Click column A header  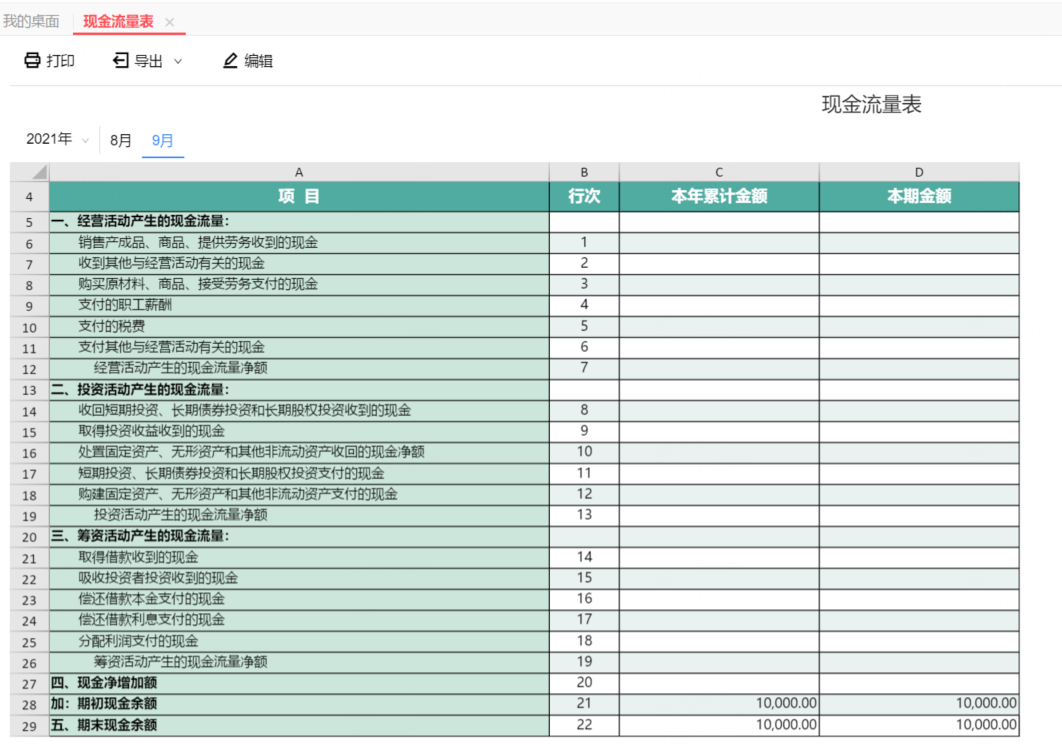click(299, 172)
